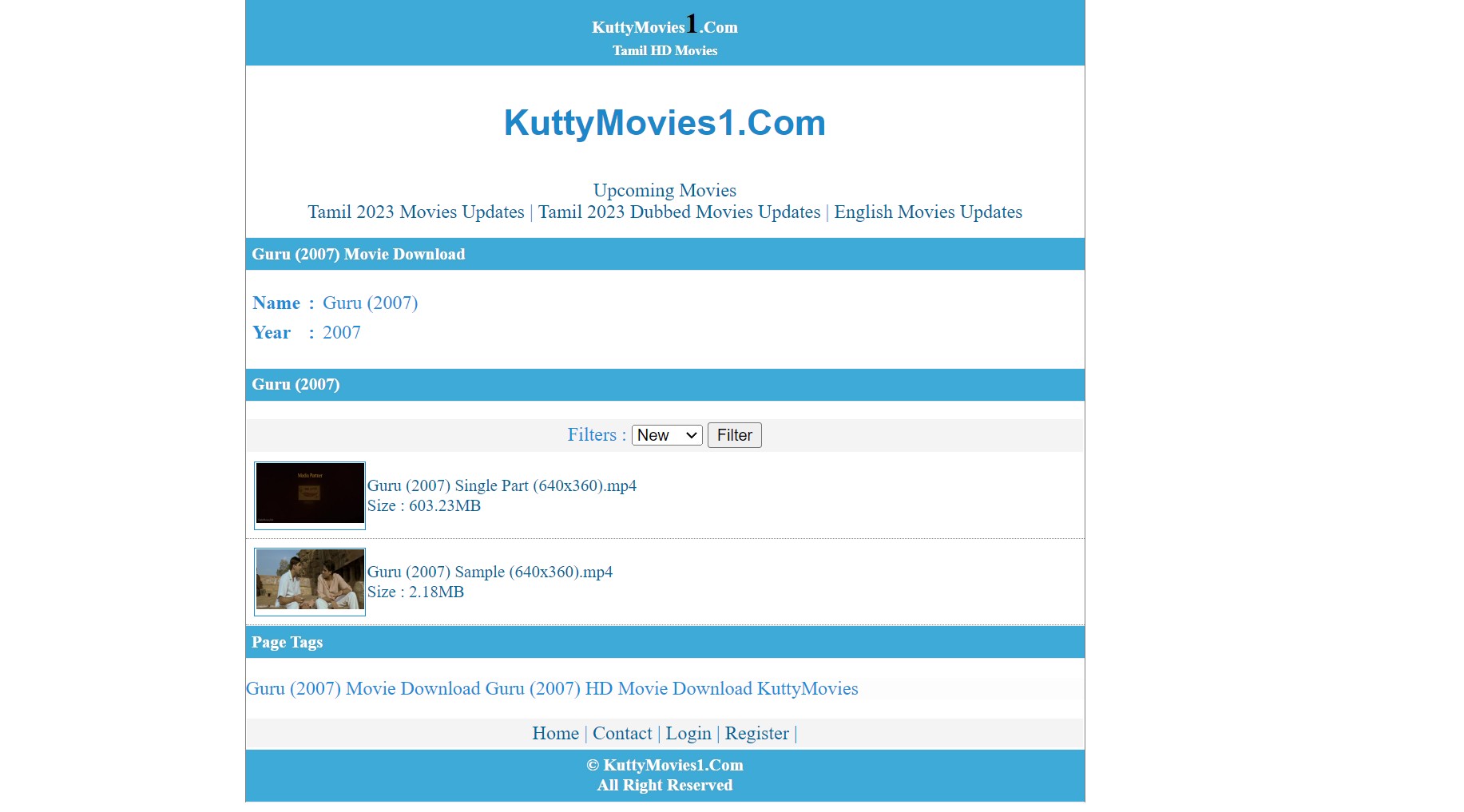Open Guru (2007) Single Part (640x360).mp4 link
This screenshot has width=1464, height=812.
(502, 485)
